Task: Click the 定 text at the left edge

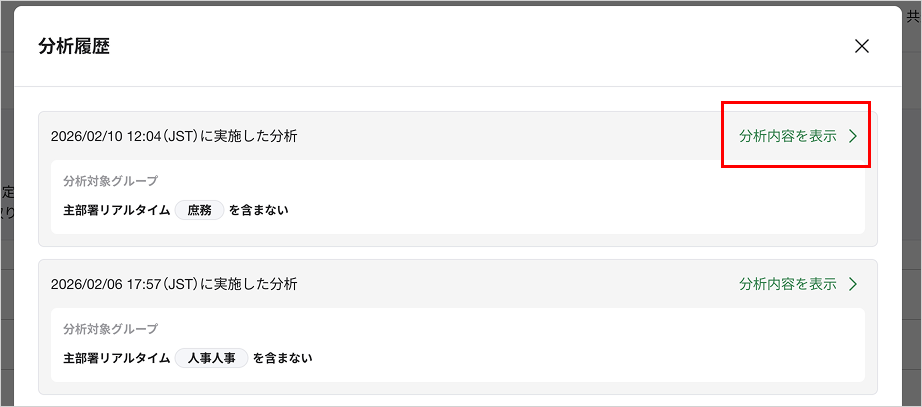Action: point(6,190)
